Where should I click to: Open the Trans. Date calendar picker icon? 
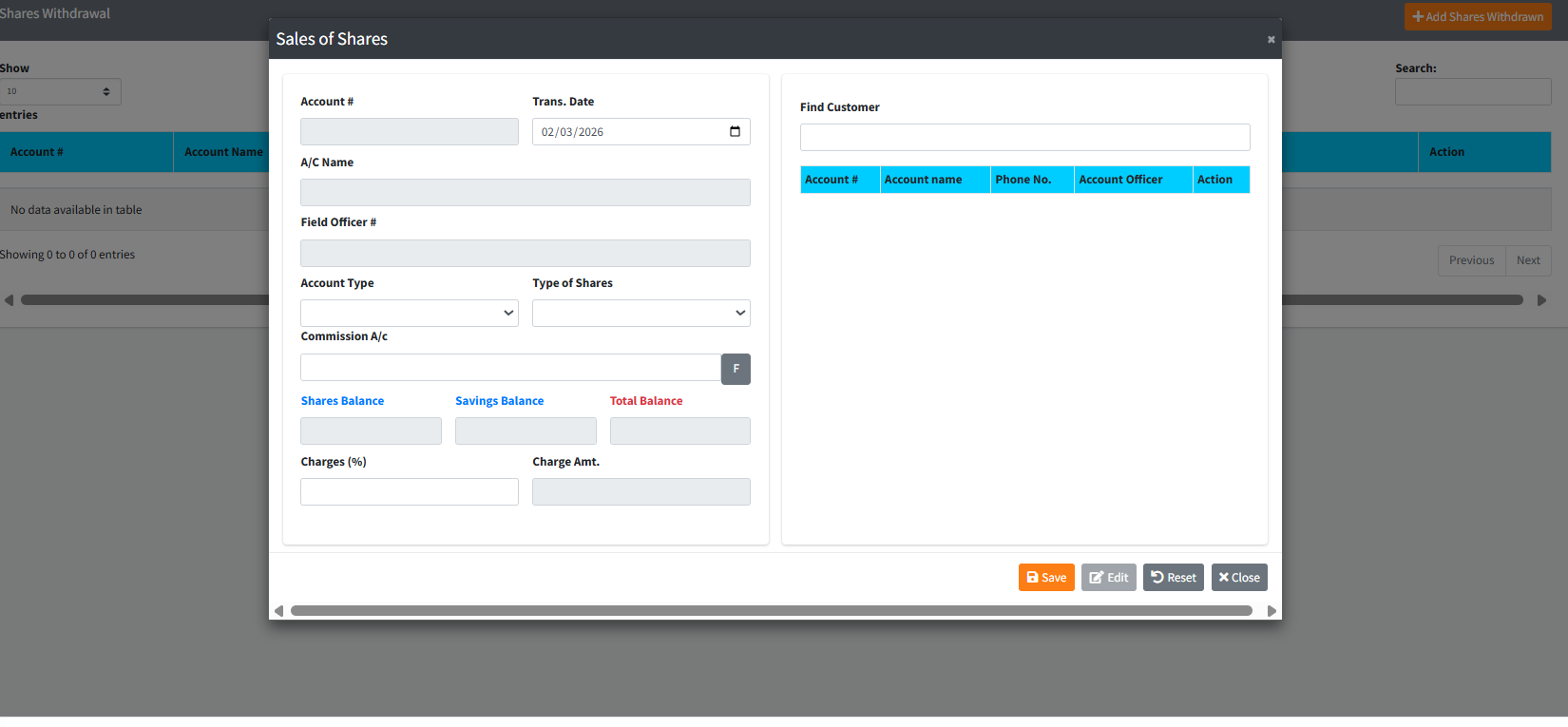[735, 131]
